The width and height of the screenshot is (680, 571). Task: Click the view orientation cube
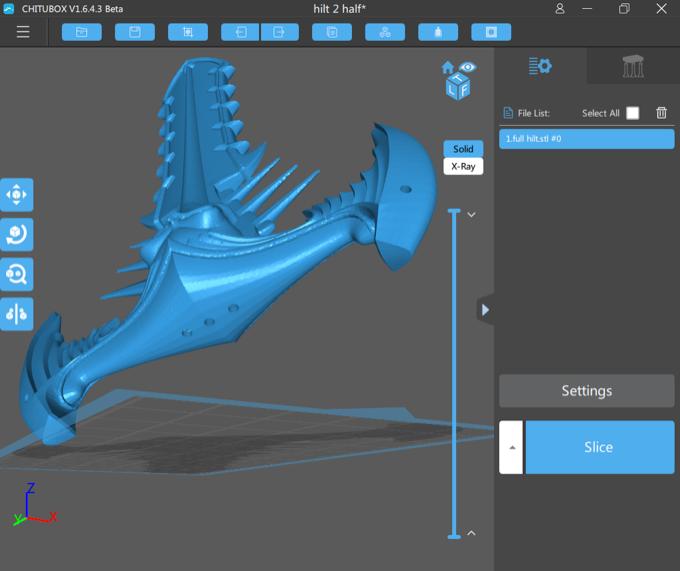pos(458,87)
